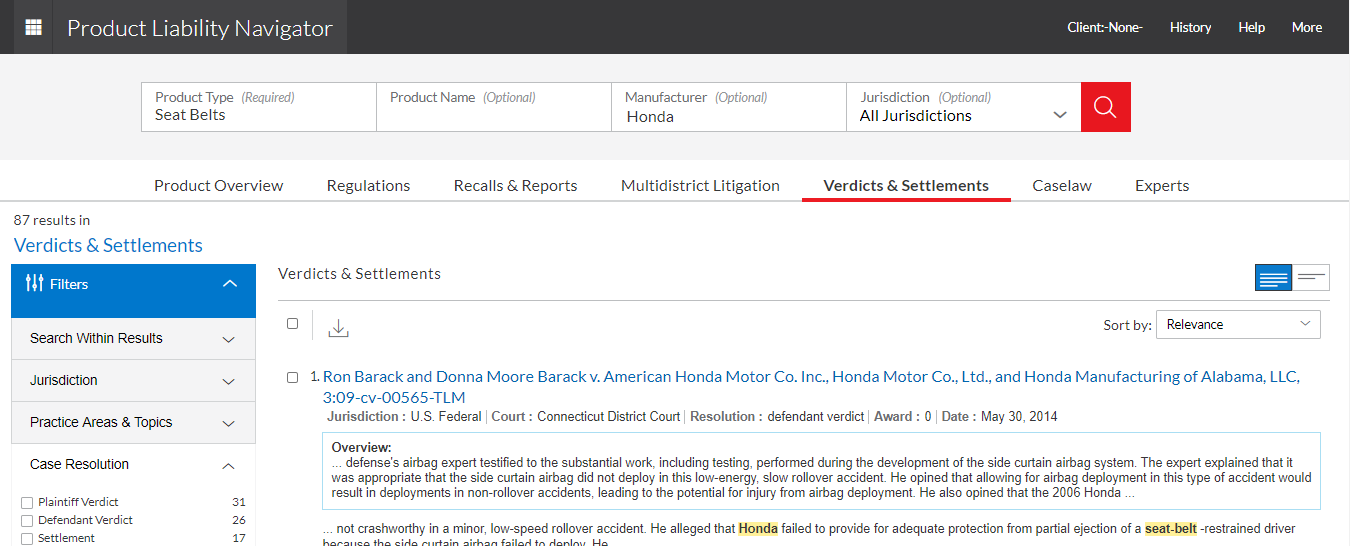Open the More menu
Viewport: 1350px width, 546px height.
click(x=1307, y=27)
